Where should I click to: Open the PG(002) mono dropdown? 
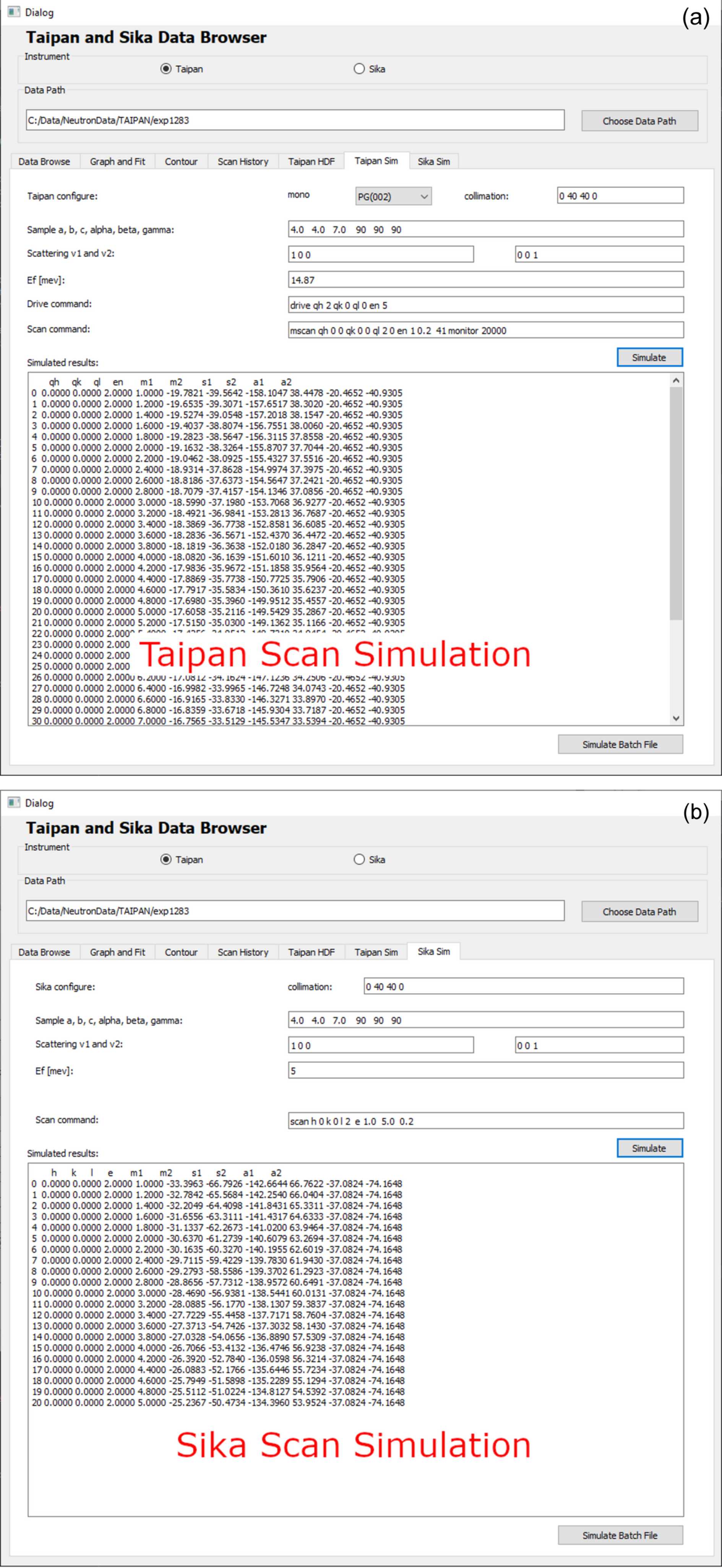click(394, 196)
